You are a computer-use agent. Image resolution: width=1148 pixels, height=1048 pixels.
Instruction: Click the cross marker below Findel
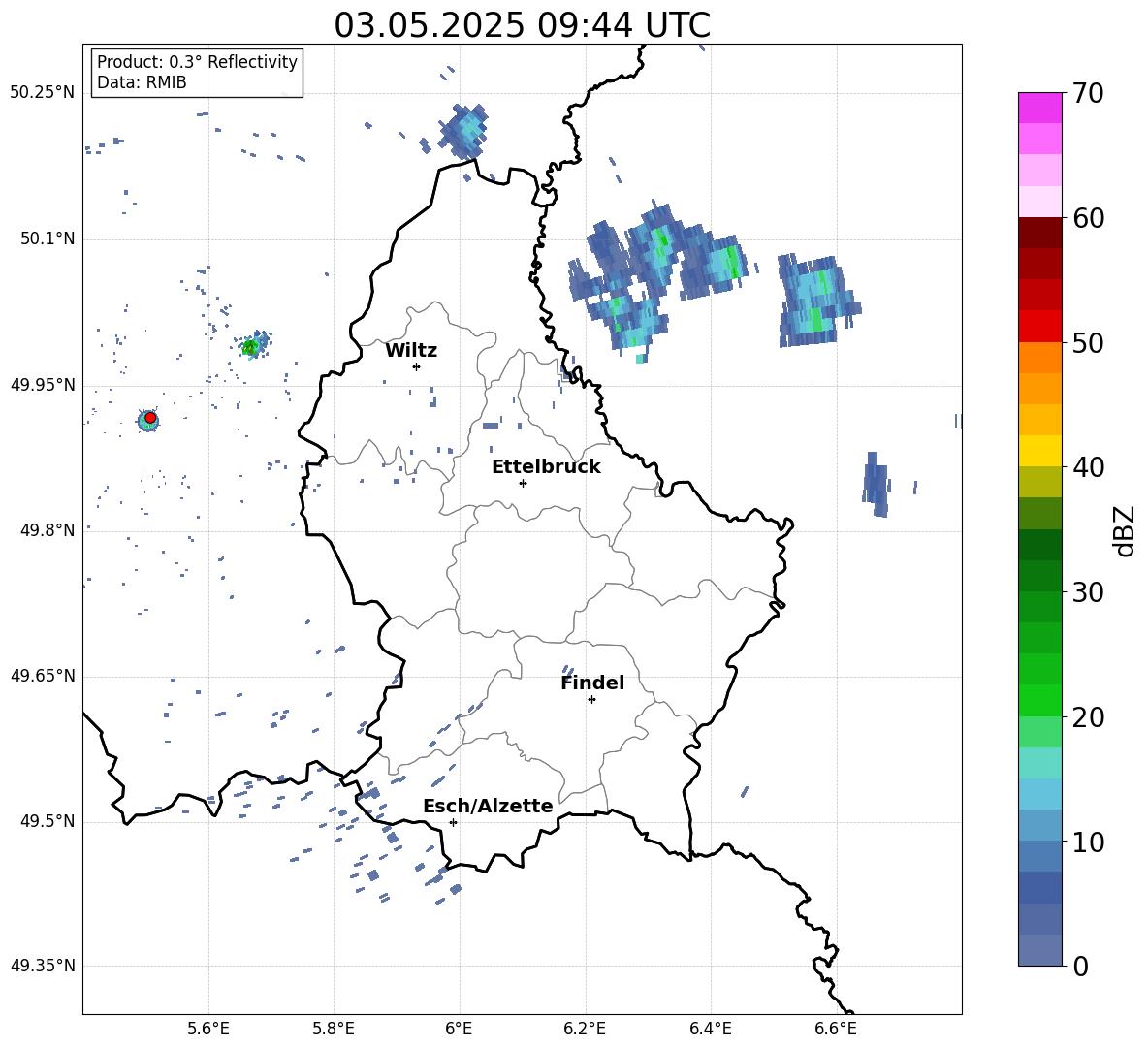(591, 700)
